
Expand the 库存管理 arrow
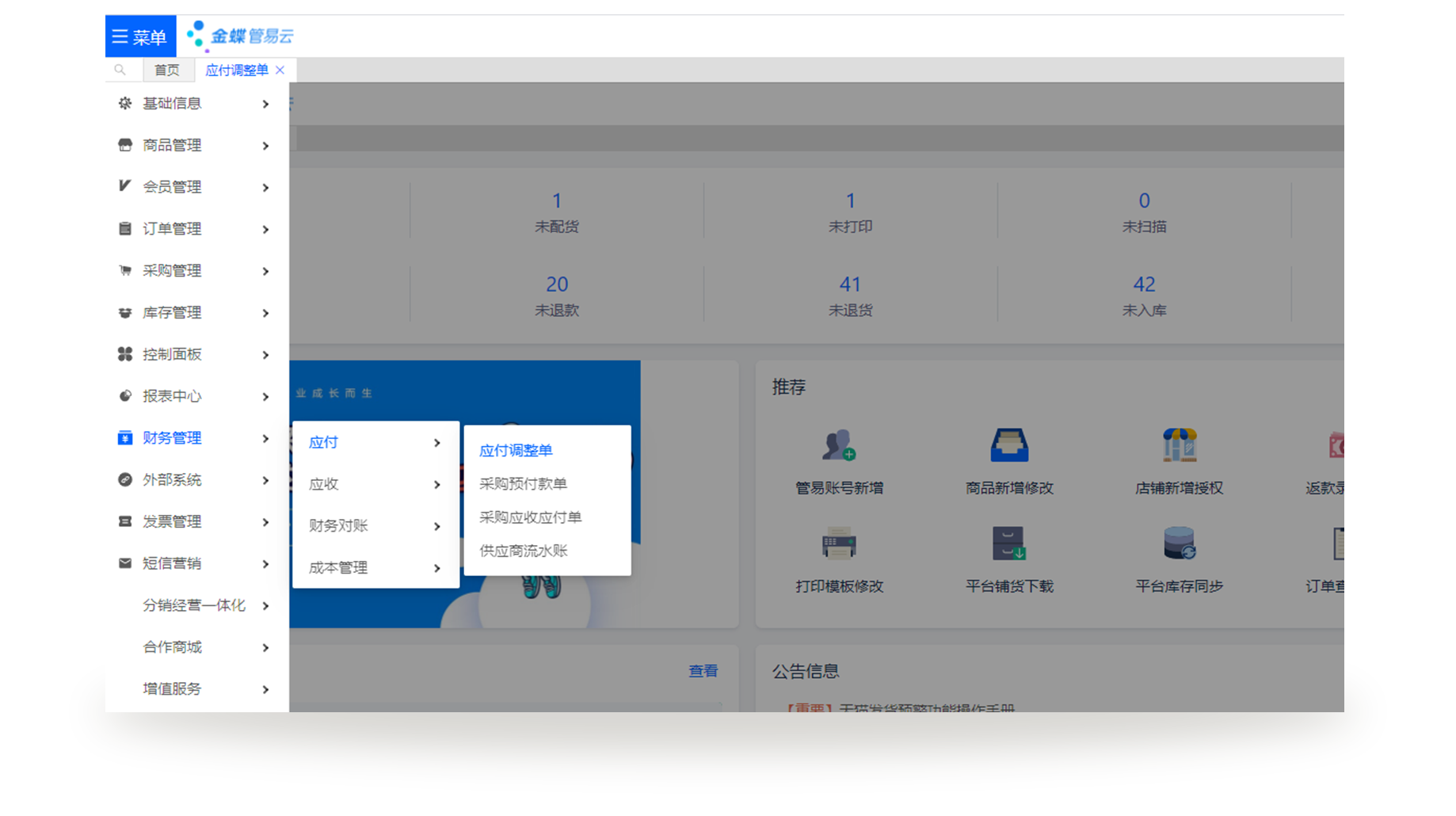click(265, 313)
